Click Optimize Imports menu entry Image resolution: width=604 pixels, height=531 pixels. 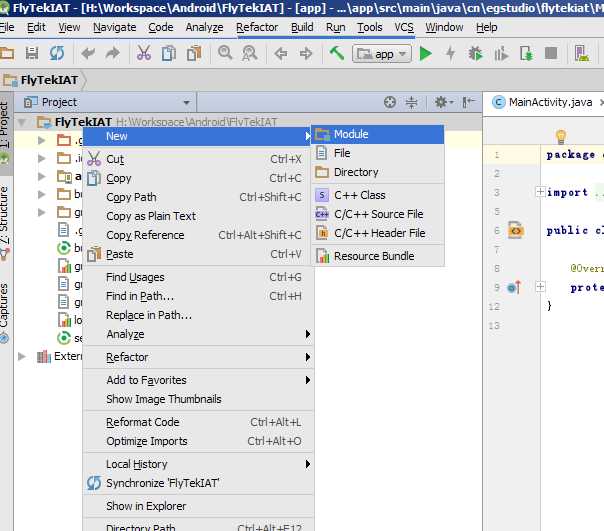point(199,441)
